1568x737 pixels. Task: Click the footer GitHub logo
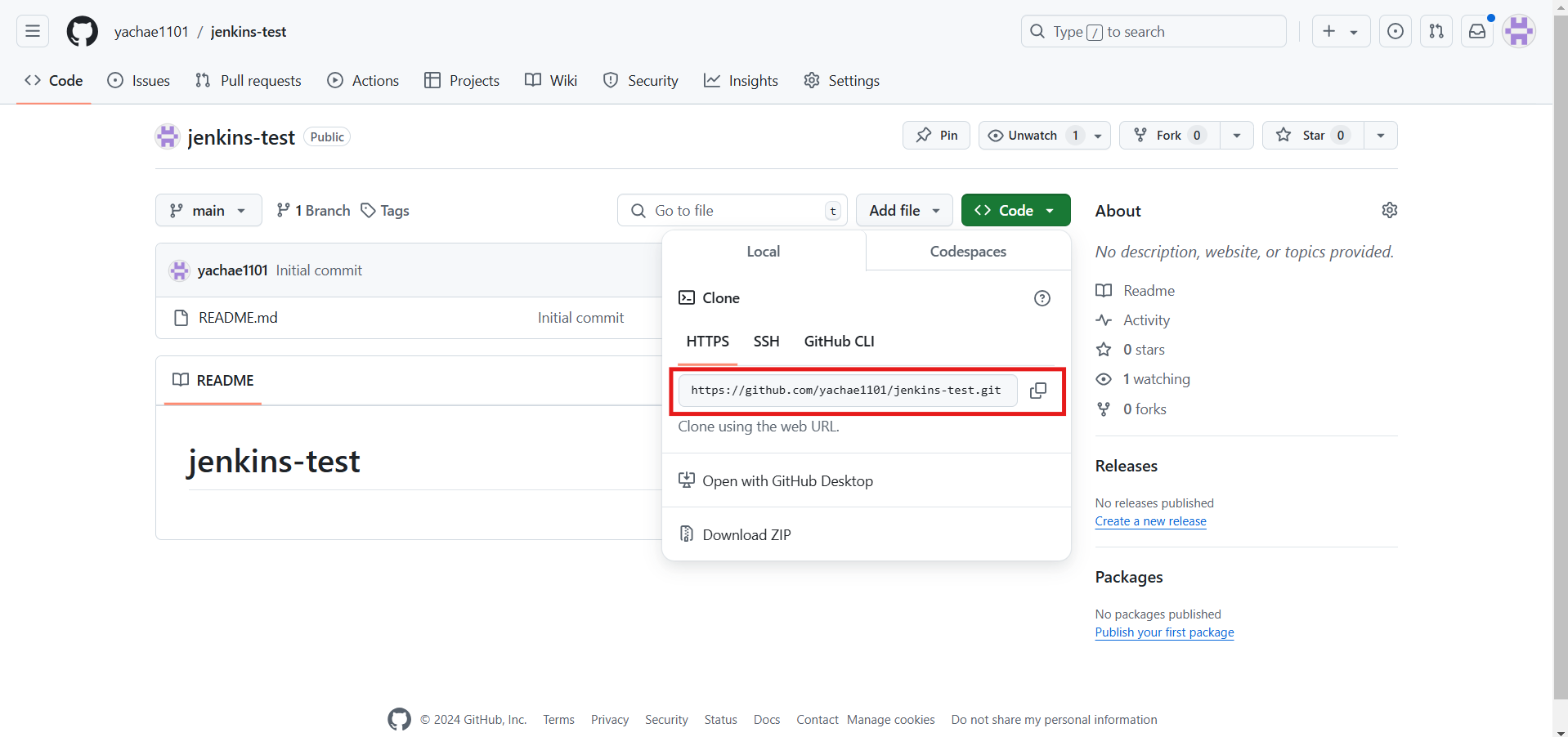pyautogui.click(x=399, y=719)
